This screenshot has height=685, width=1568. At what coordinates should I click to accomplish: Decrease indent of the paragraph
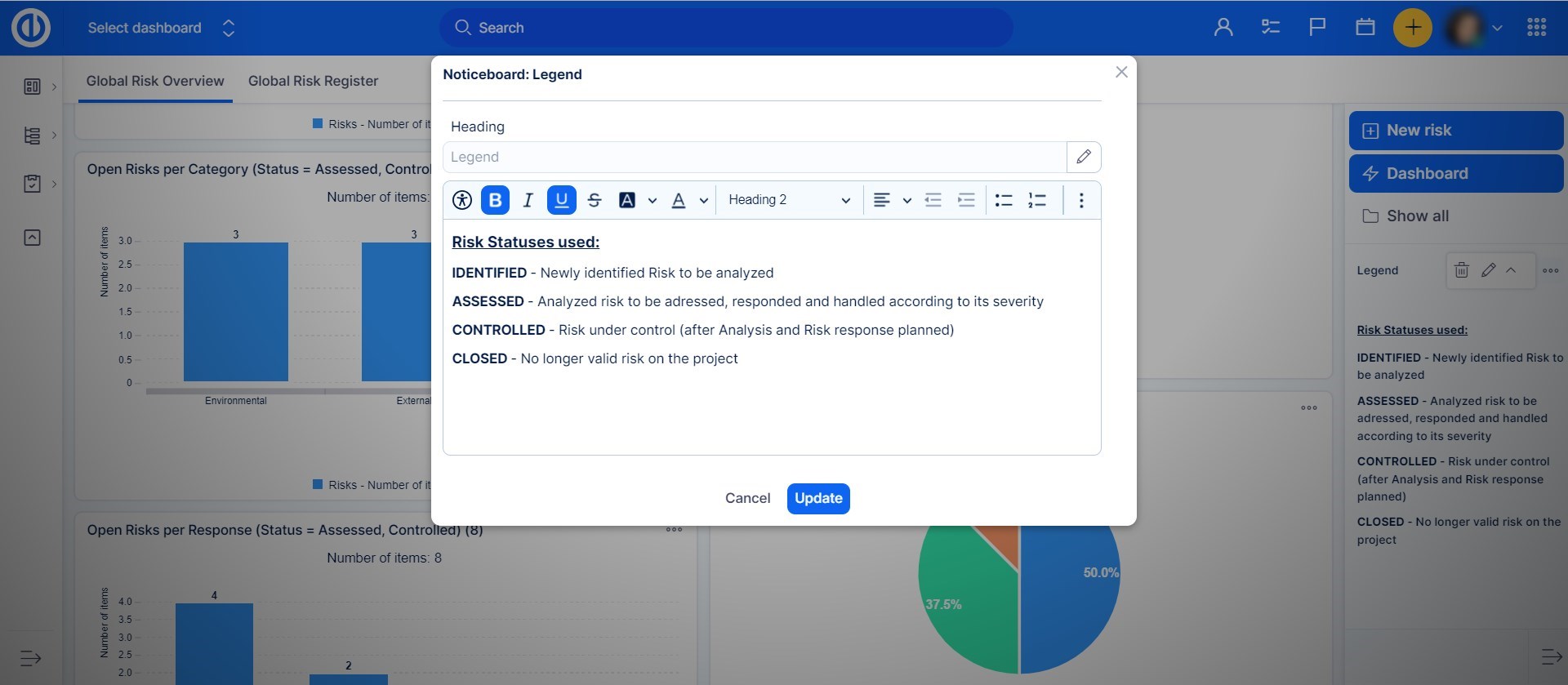(933, 200)
